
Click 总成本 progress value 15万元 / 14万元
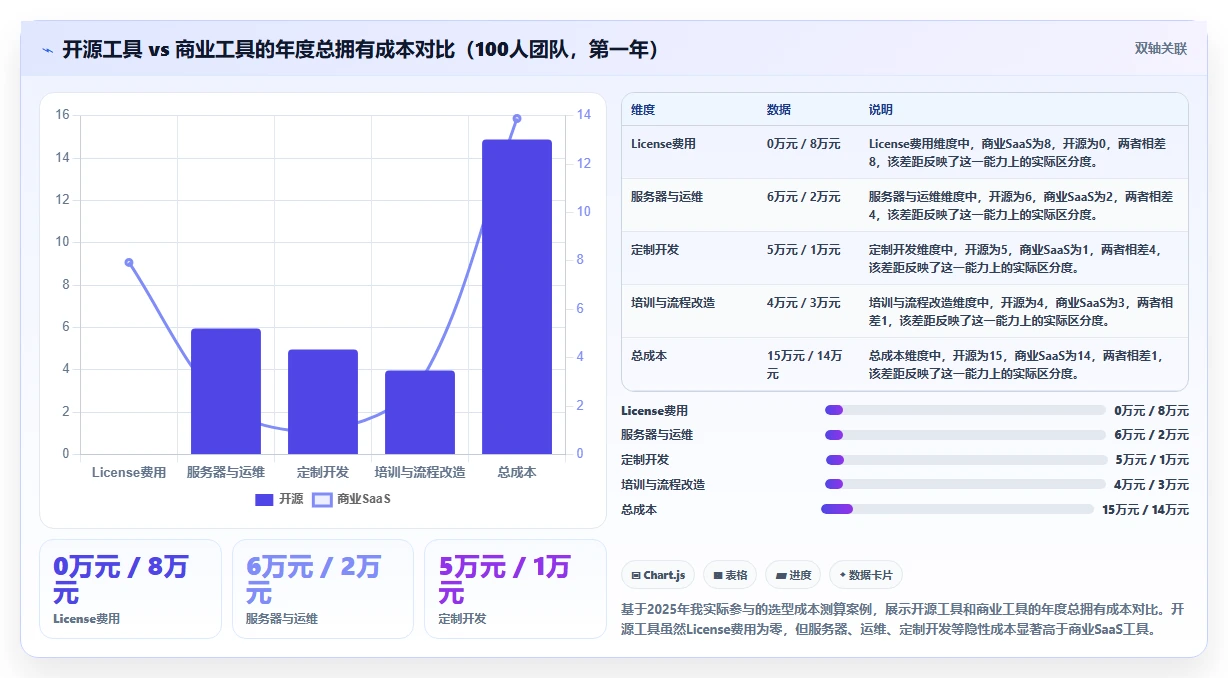tap(1146, 510)
